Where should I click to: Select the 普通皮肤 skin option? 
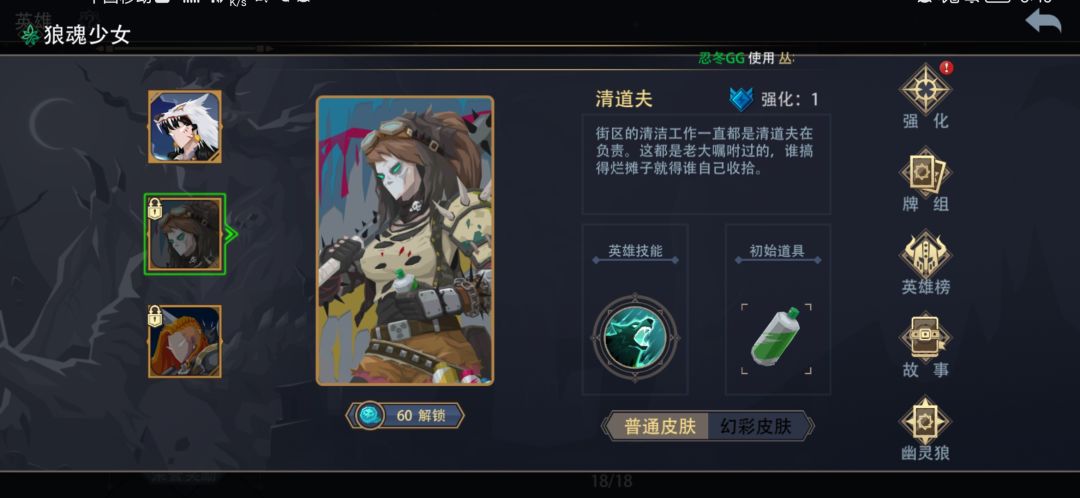(x=659, y=426)
